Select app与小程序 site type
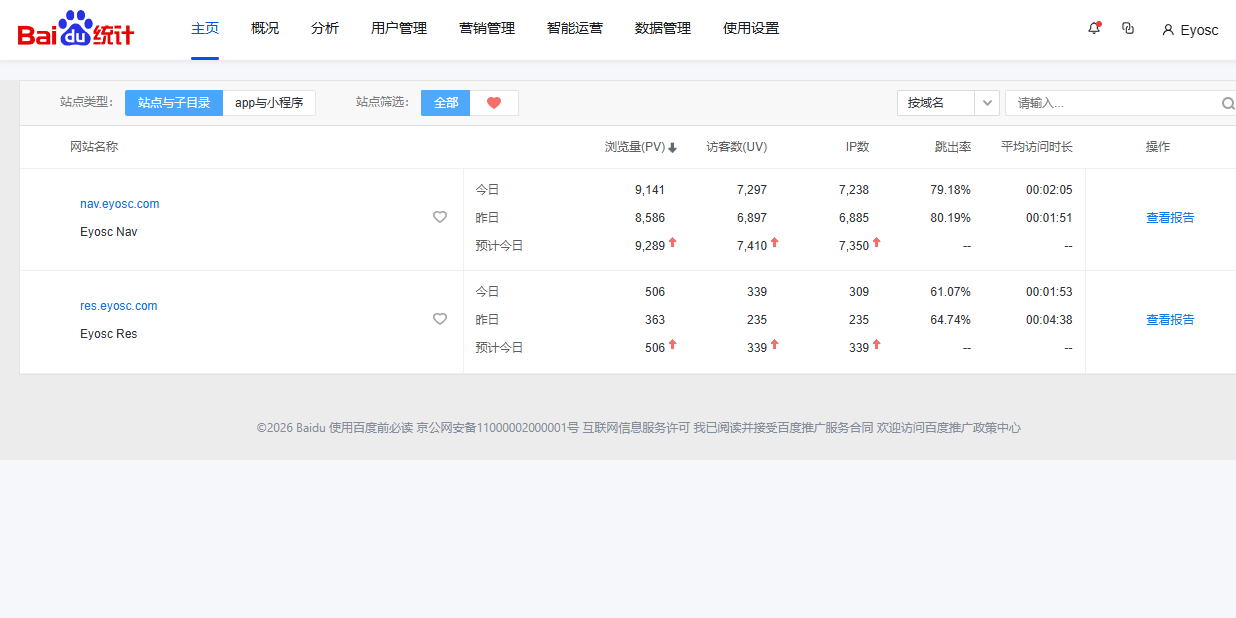Image resolution: width=1236 pixels, height=618 pixels. pyautogui.click(x=269, y=103)
